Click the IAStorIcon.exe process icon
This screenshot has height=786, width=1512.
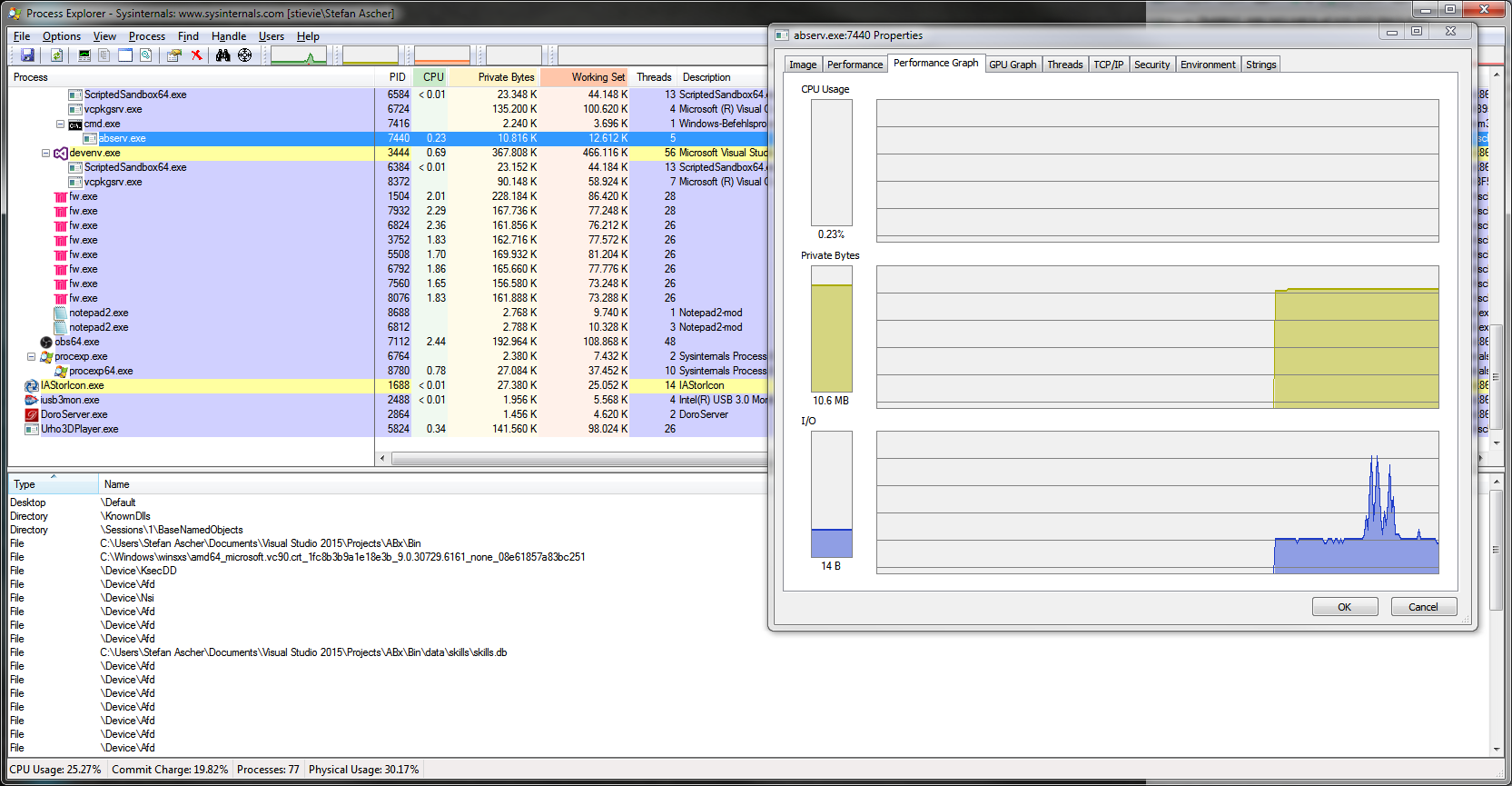click(x=32, y=385)
